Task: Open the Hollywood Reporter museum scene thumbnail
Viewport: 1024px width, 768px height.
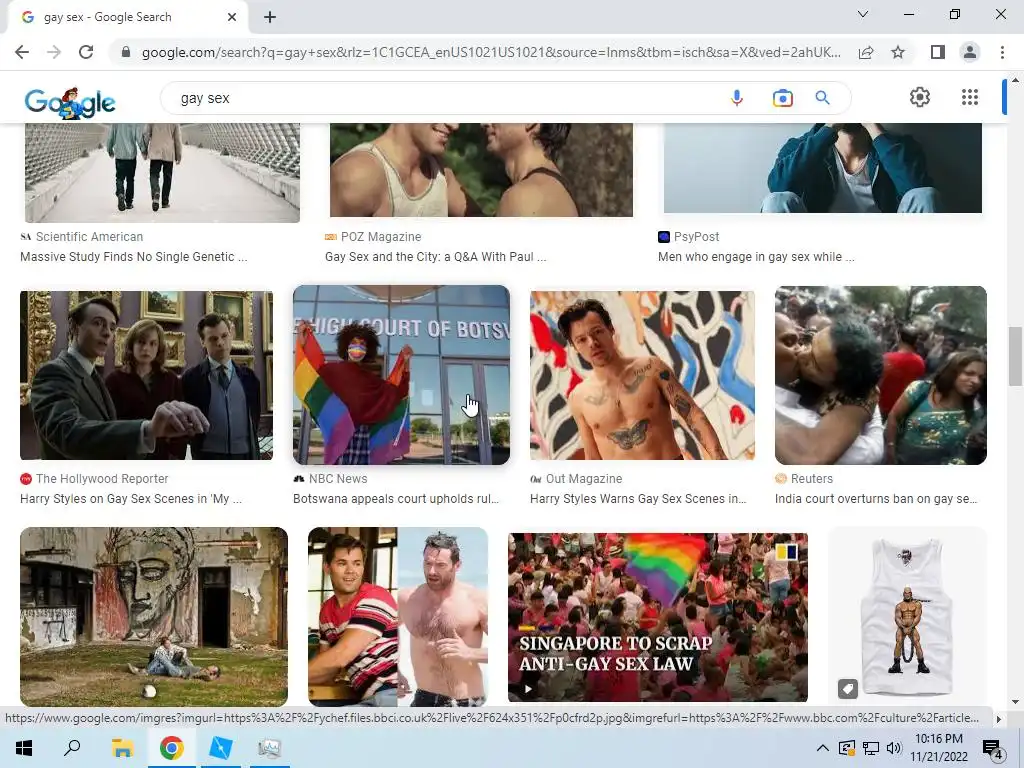Action: pos(146,376)
